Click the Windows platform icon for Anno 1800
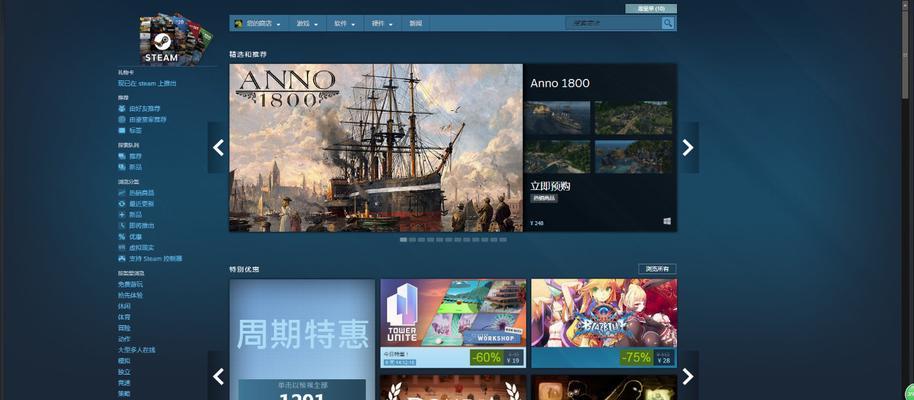This screenshot has width=914, height=400. coord(667,222)
